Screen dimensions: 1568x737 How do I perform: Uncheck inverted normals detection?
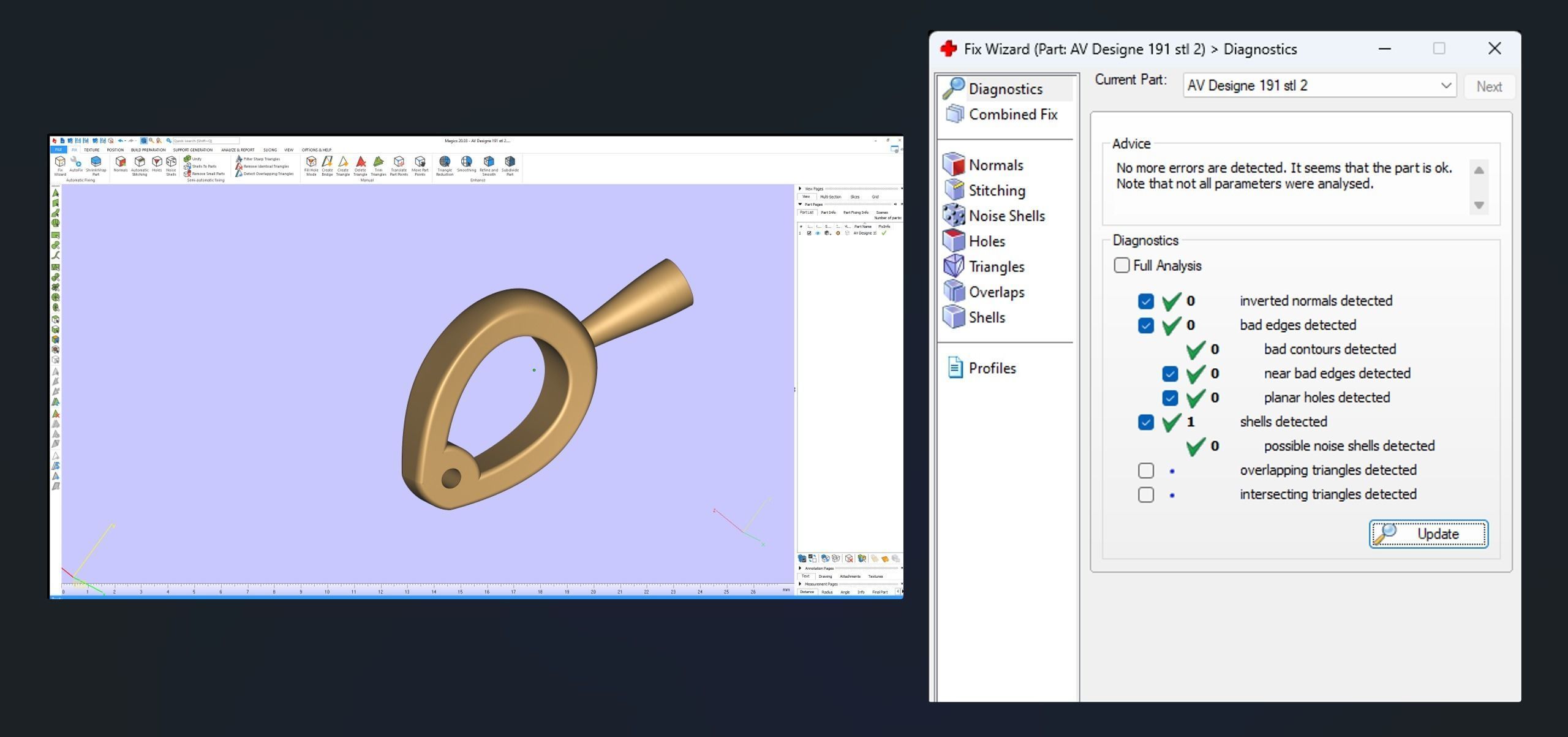(1146, 301)
